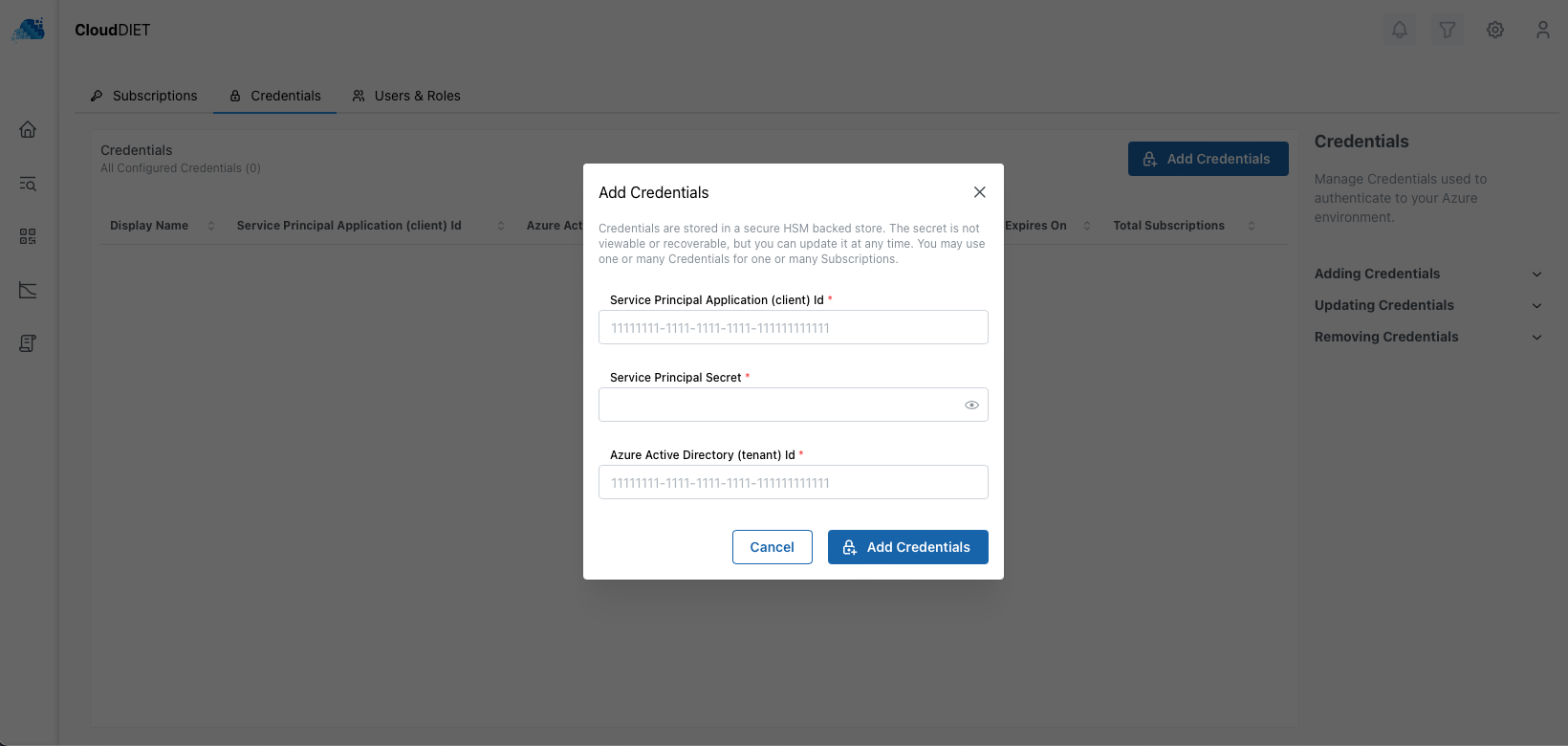The width and height of the screenshot is (1568, 746).
Task: Open the search list icon in sidebar
Action: [x=28, y=183]
